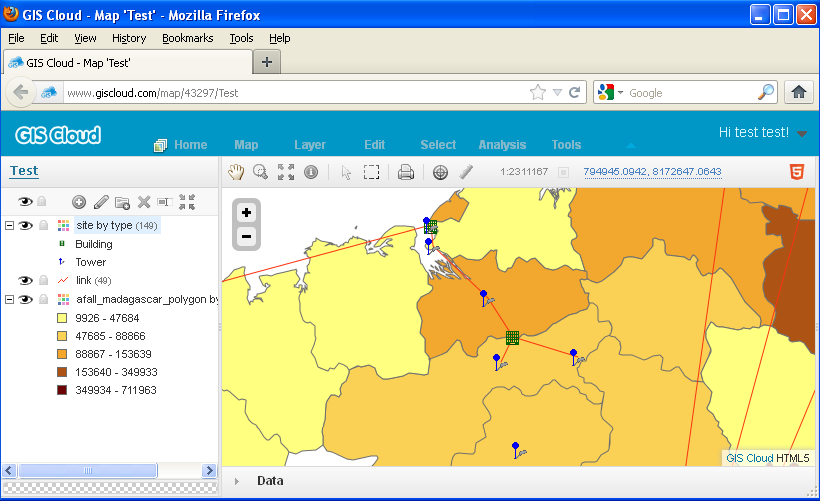Image resolution: width=820 pixels, height=501 pixels.
Task: Open Firefox History menu
Action: [x=129, y=38]
